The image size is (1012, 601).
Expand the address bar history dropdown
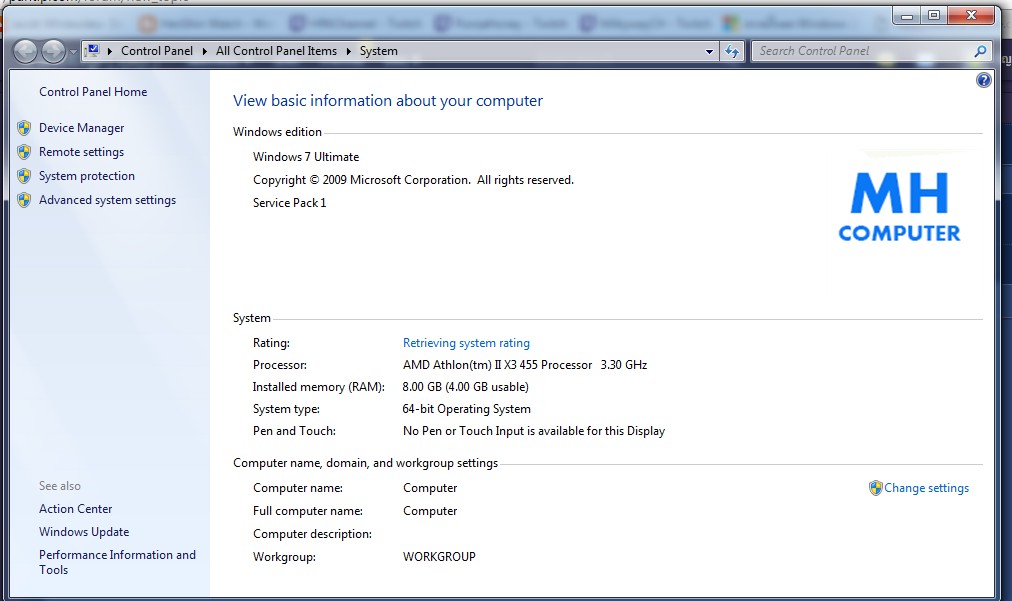click(709, 51)
